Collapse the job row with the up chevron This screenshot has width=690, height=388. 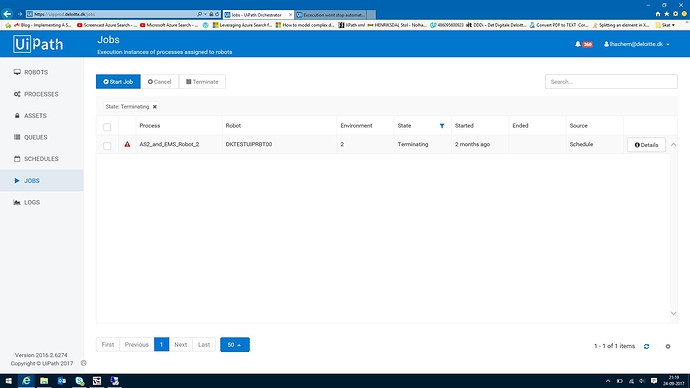pyautogui.click(x=673, y=144)
